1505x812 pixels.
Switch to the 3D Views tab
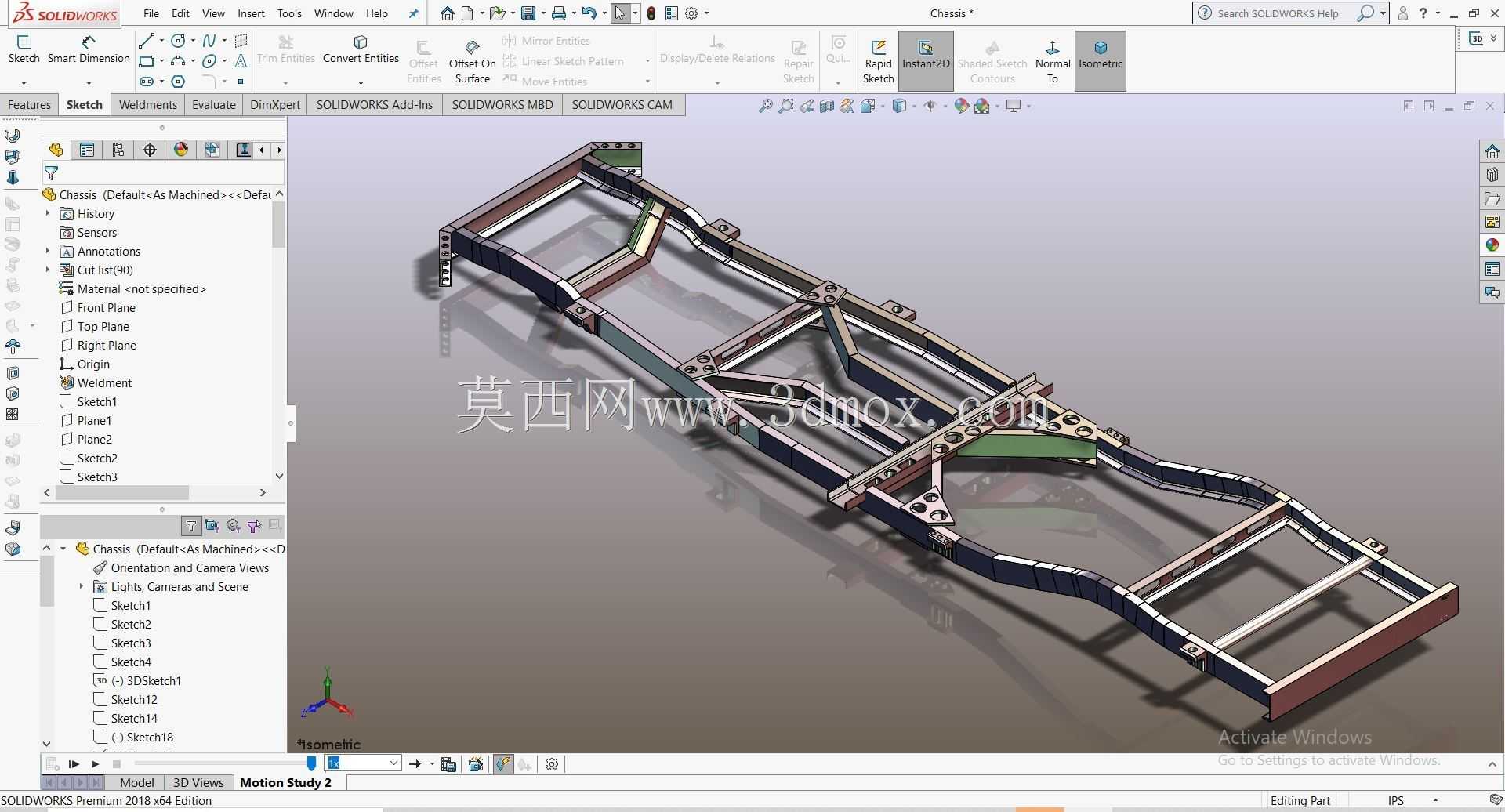click(198, 782)
